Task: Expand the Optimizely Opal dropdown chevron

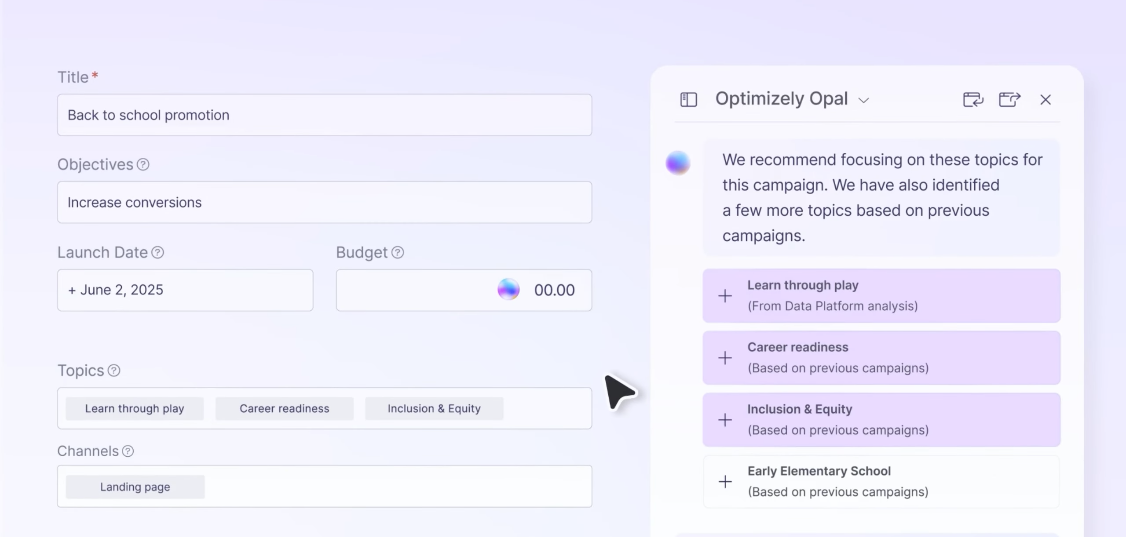Action: (864, 101)
